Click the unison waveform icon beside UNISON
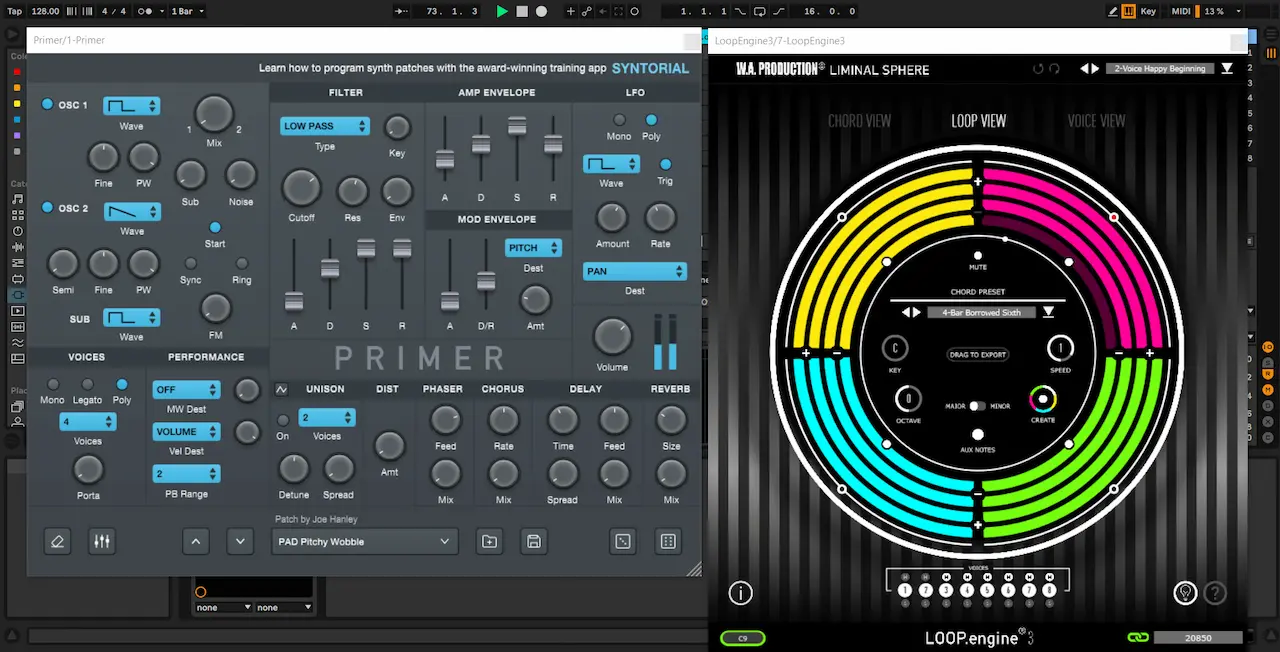Viewport: 1280px width, 652px height. coord(282,389)
